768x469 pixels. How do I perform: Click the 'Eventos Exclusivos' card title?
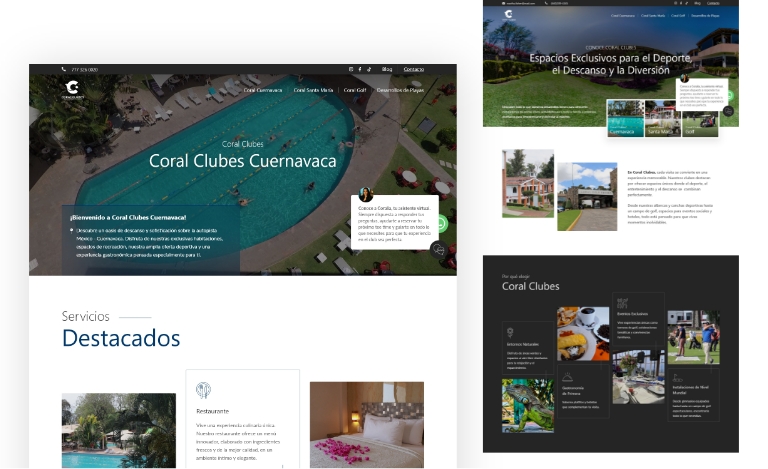click(x=632, y=314)
